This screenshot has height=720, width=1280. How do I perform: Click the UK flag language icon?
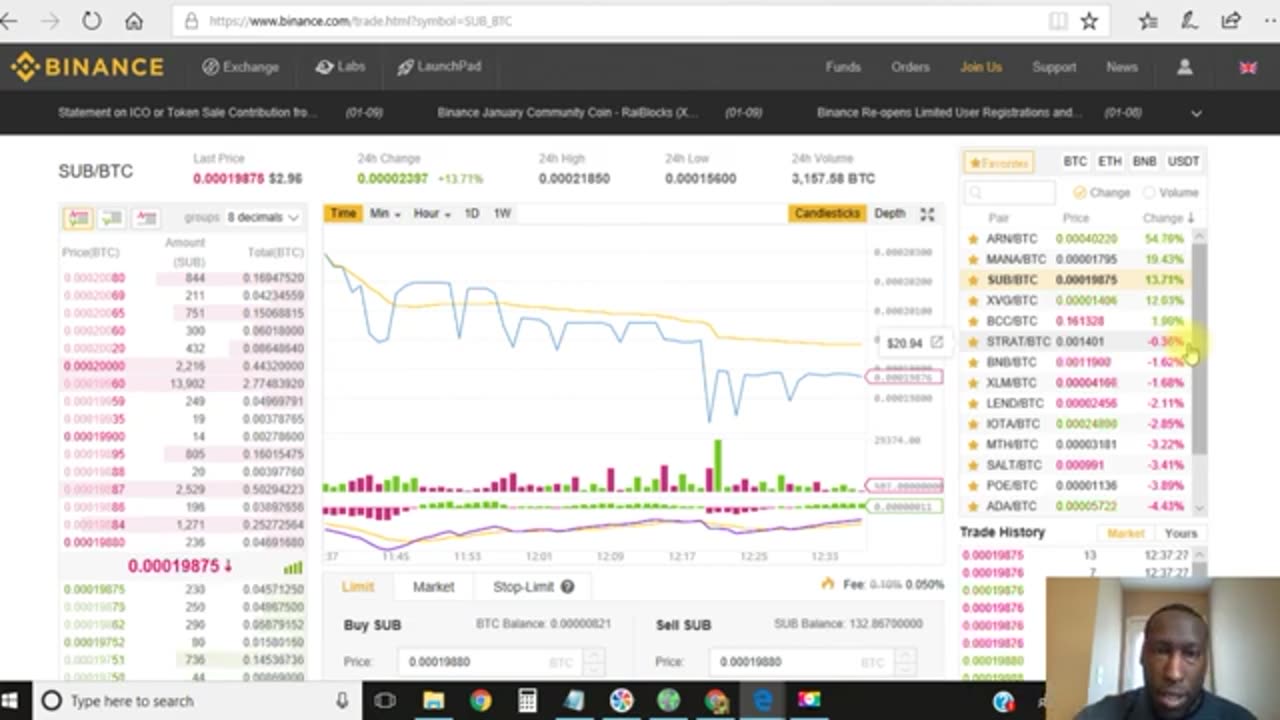pyautogui.click(x=1247, y=67)
